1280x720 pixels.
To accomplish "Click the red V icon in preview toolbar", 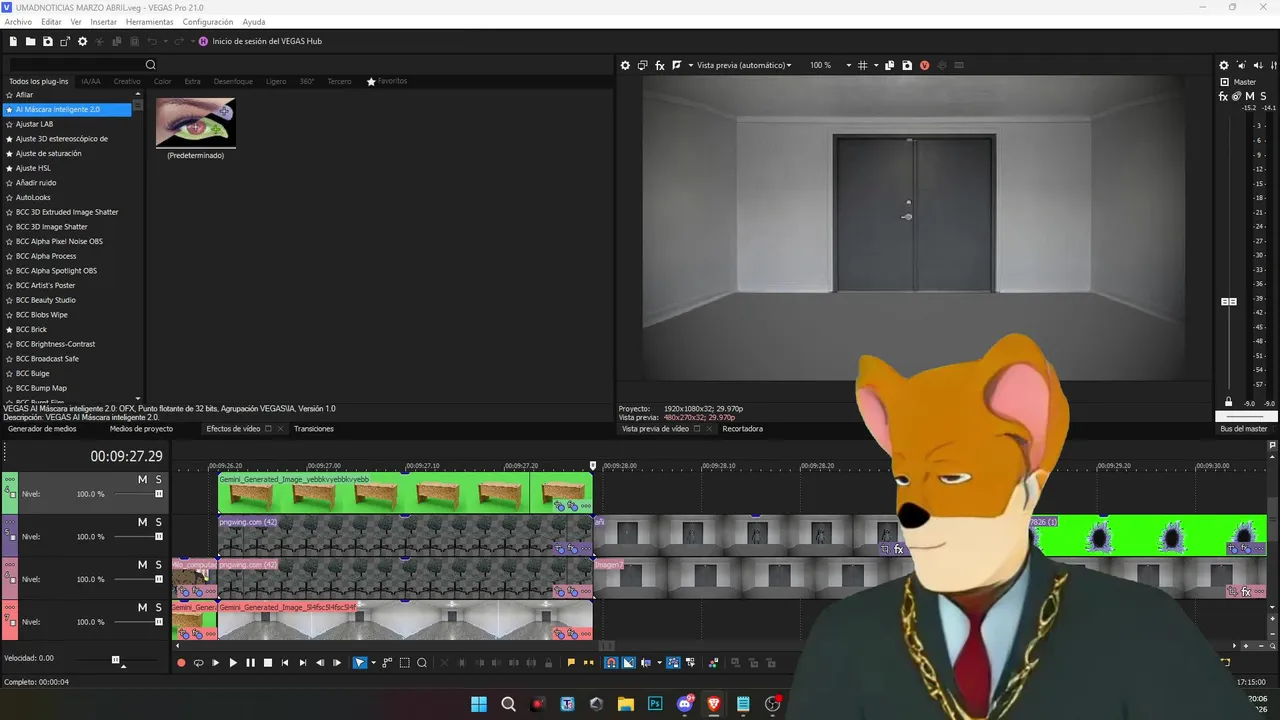I will point(924,65).
